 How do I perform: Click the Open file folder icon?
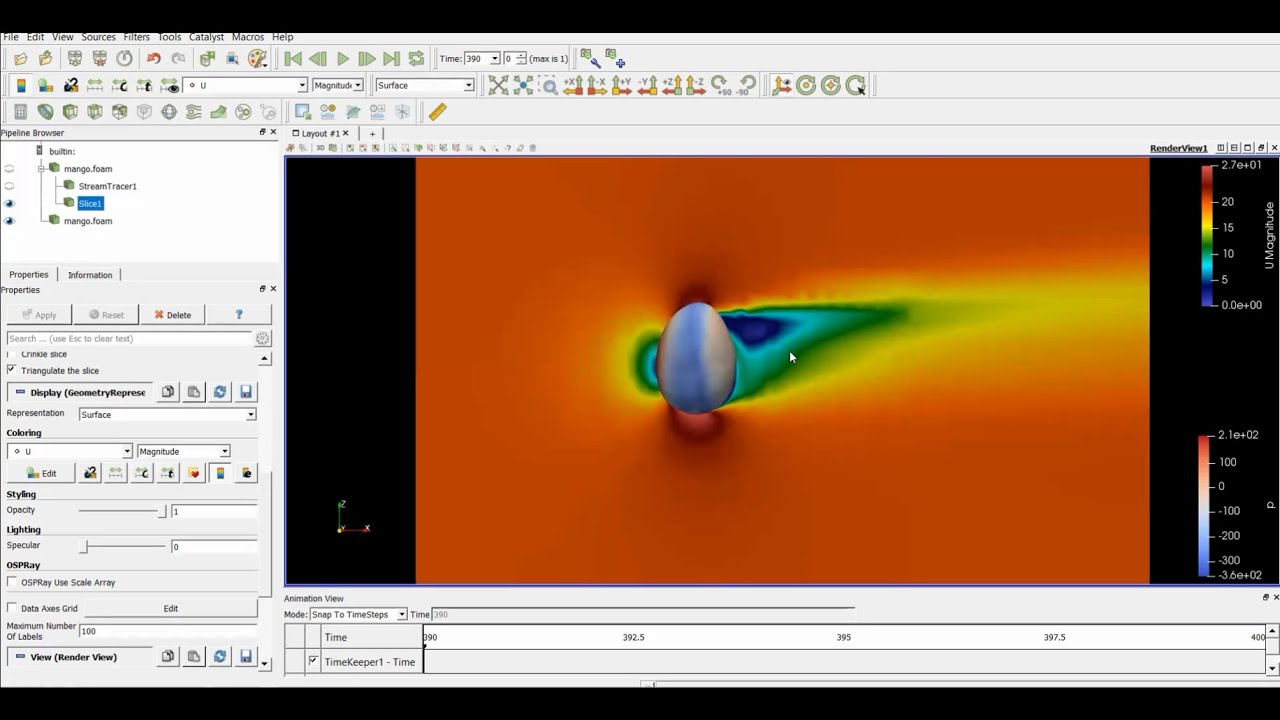[21, 59]
